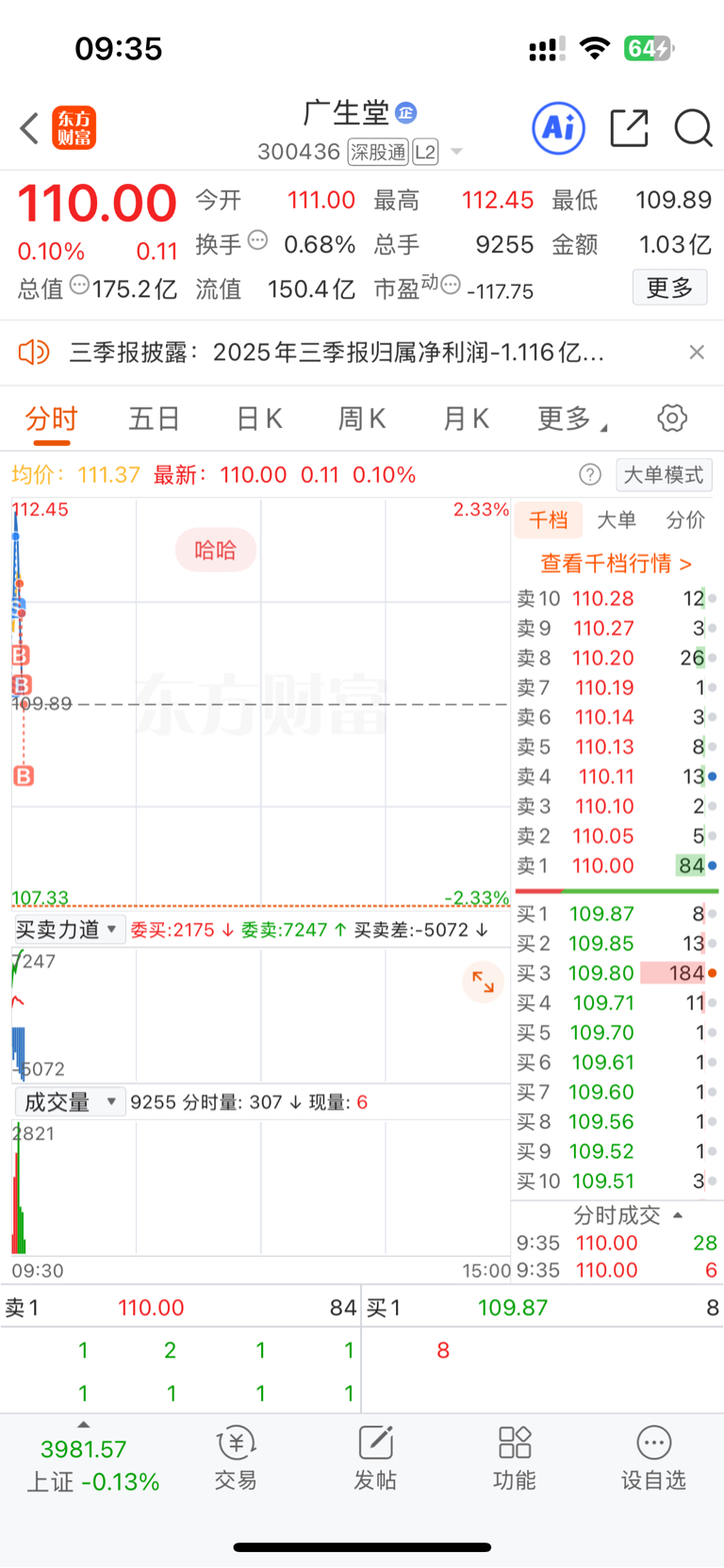This screenshot has height=1568, width=724.
Task: Switch to the 分时 tab
Action: tap(52, 419)
